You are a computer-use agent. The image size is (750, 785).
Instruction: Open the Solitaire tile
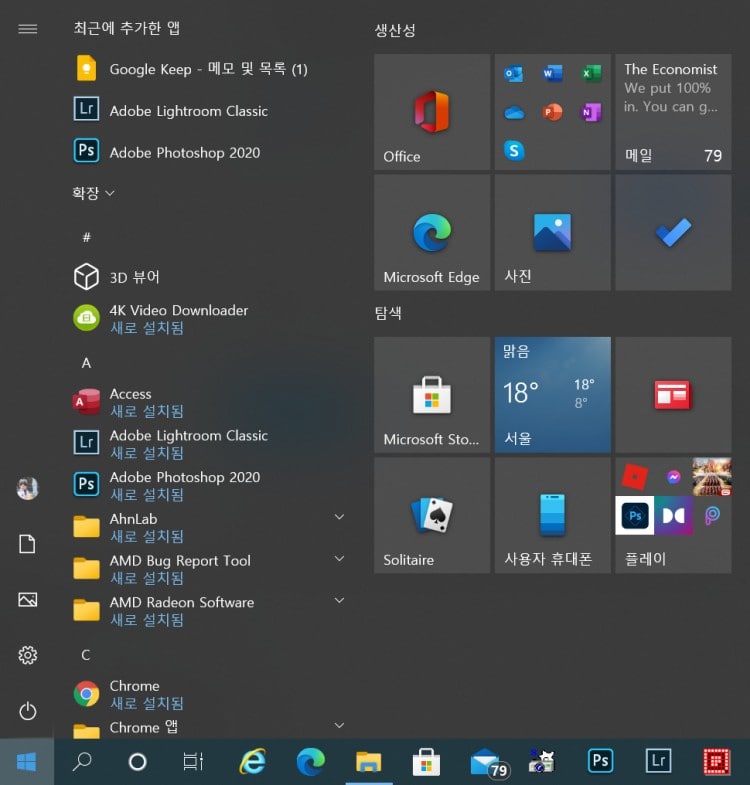pos(432,516)
